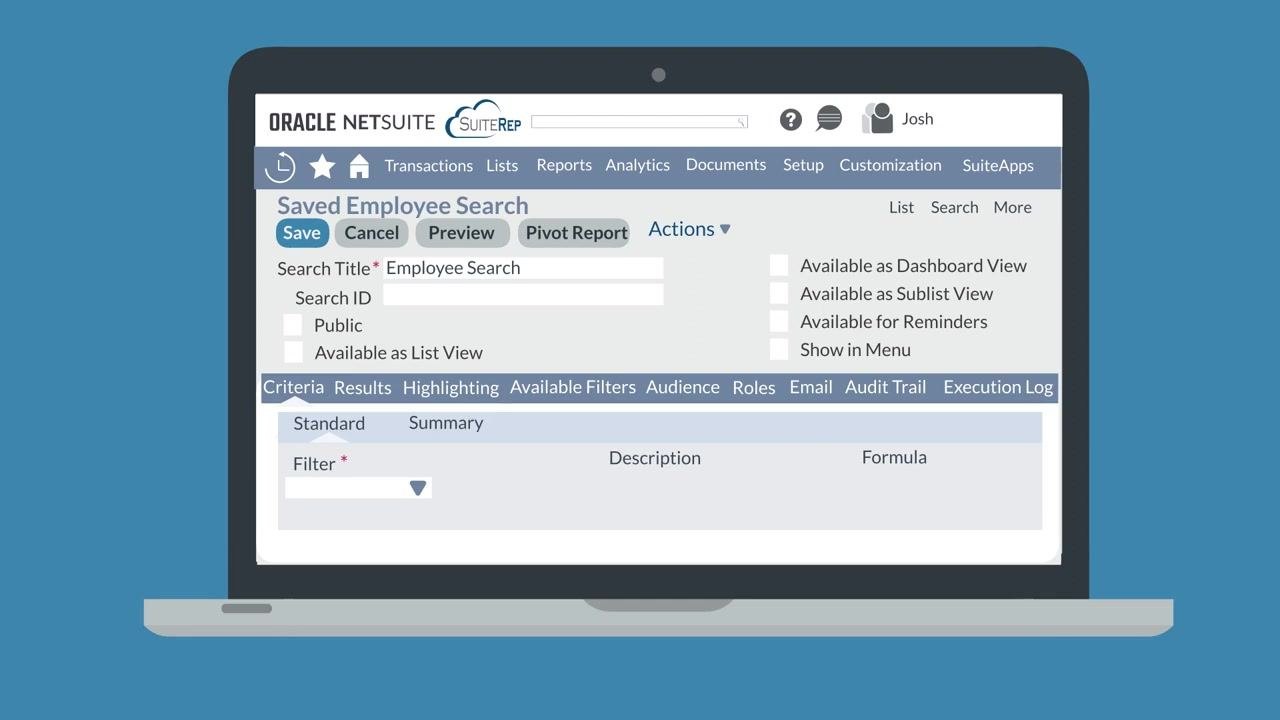The height and width of the screenshot is (720, 1280).
Task: Click the More link
Action: tap(1012, 207)
